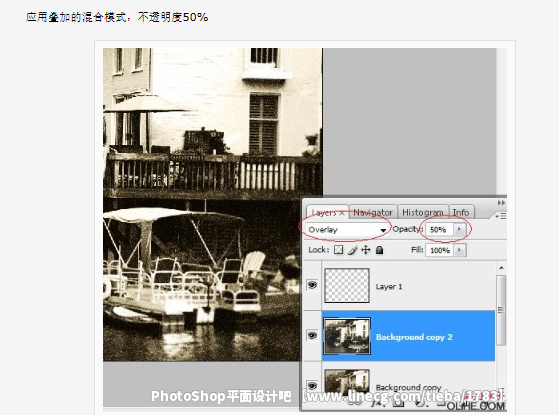559x415 pixels.
Task: Open the Histogram tab
Action: tap(422, 212)
